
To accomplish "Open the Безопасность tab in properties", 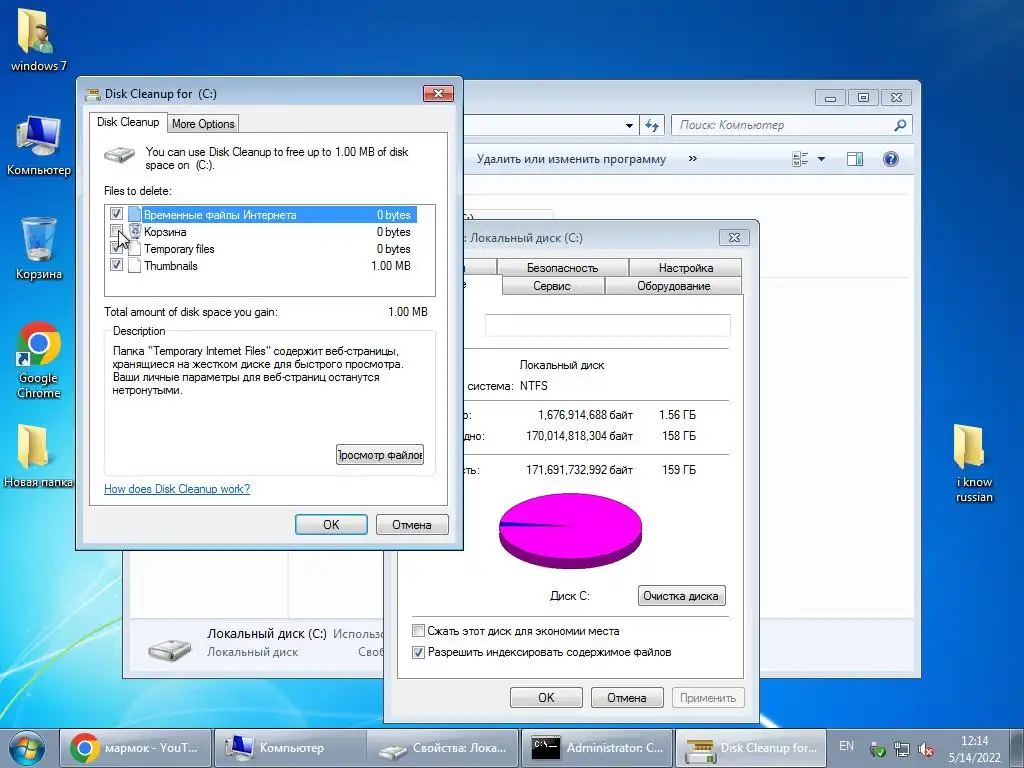I will click(562, 268).
